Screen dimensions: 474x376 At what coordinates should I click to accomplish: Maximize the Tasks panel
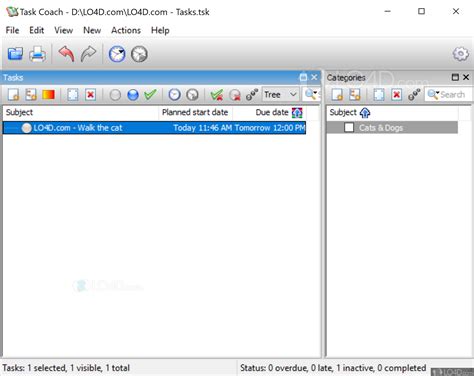click(303, 77)
